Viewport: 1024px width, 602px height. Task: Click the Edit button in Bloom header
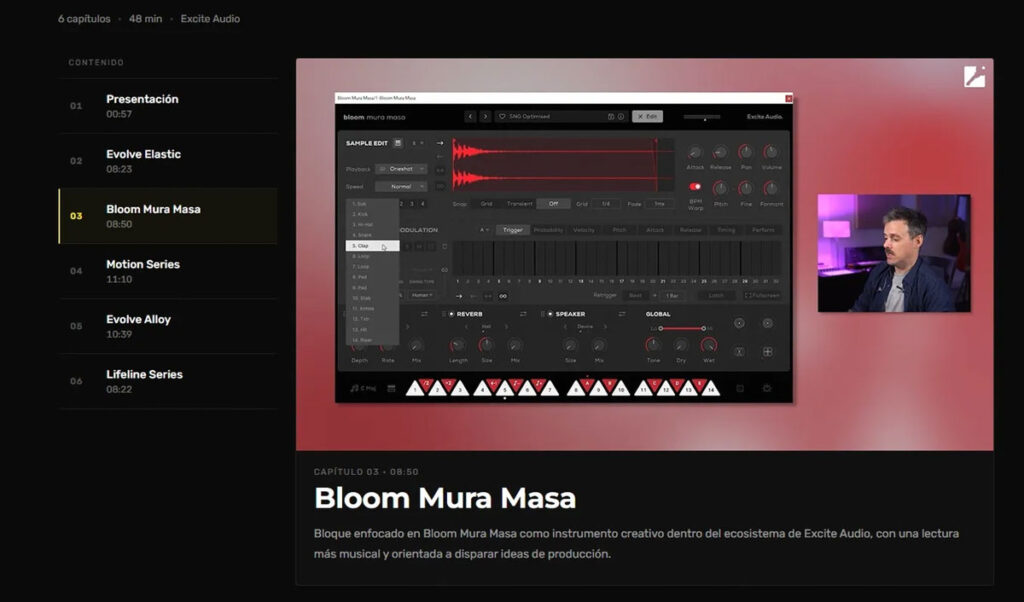point(647,116)
